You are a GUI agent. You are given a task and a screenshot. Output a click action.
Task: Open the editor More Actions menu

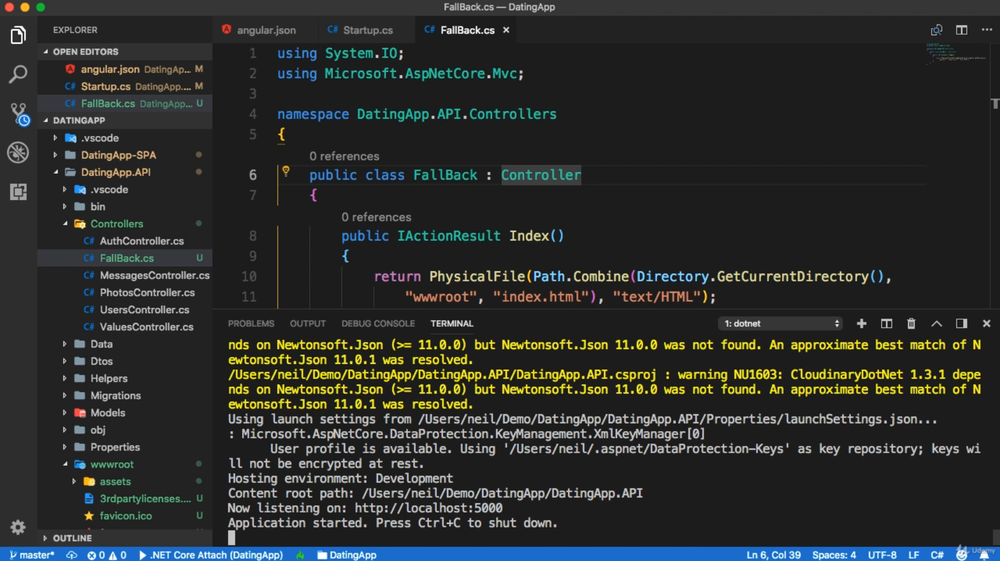(x=987, y=30)
